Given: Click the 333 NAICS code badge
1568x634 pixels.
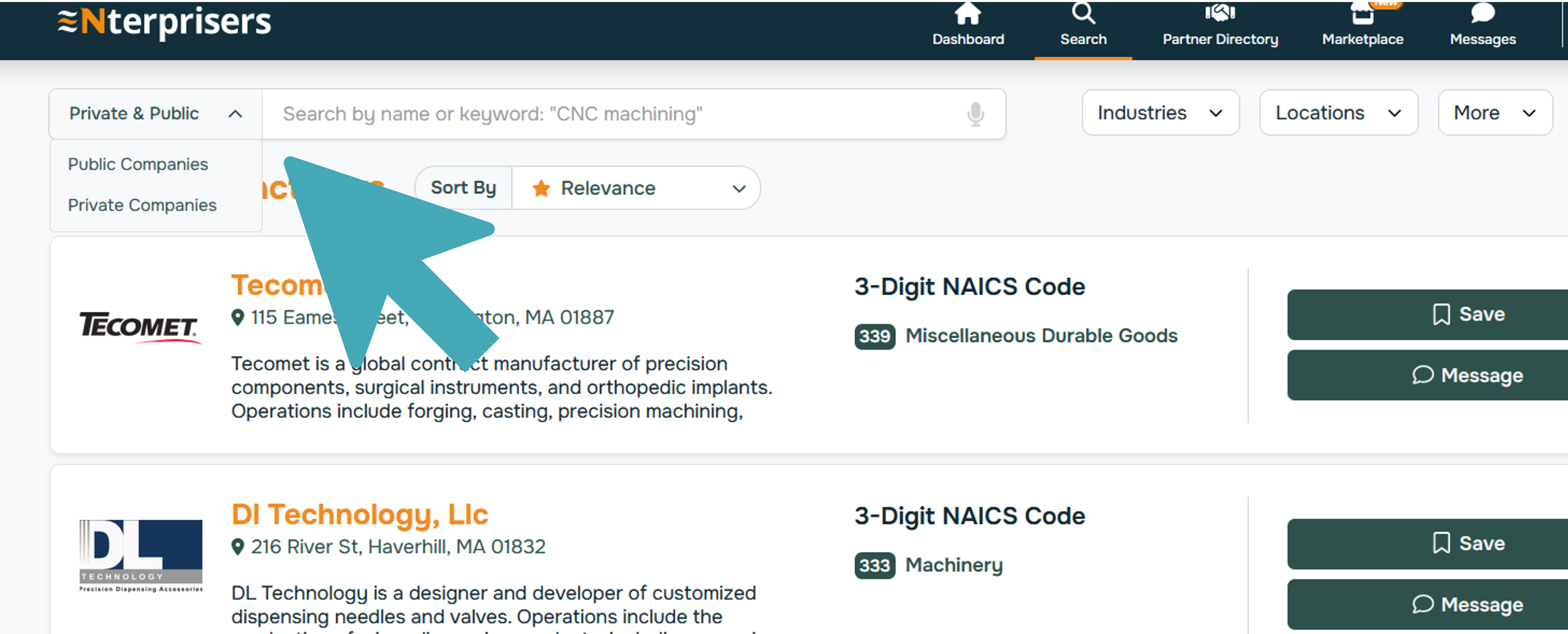Looking at the screenshot, I should (x=875, y=566).
